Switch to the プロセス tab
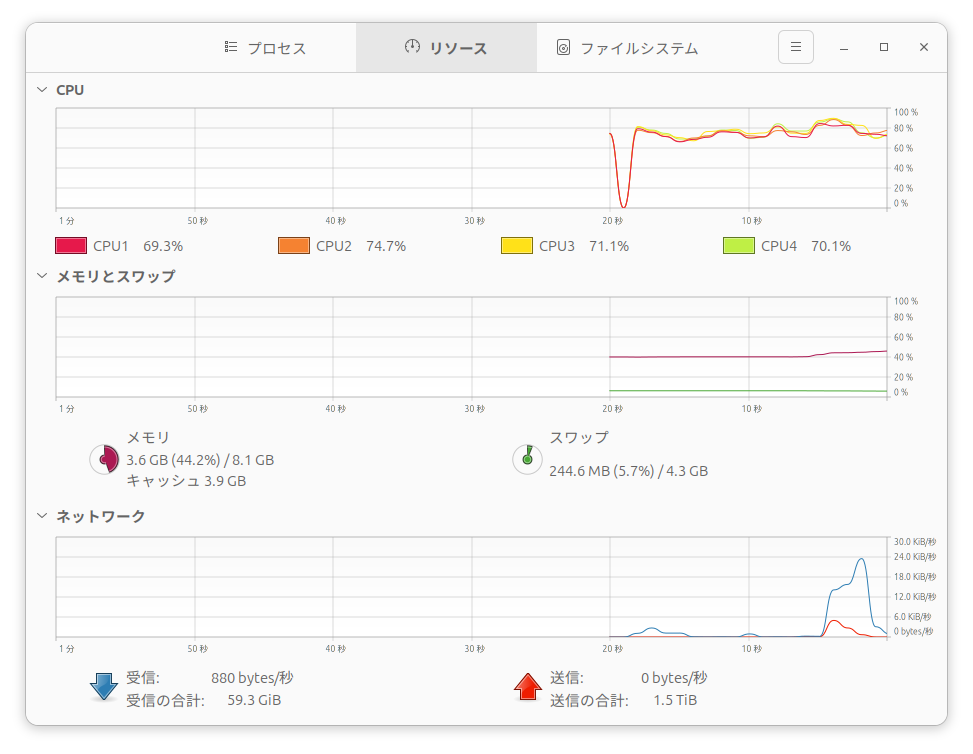The image size is (973, 754). [x=265, y=48]
